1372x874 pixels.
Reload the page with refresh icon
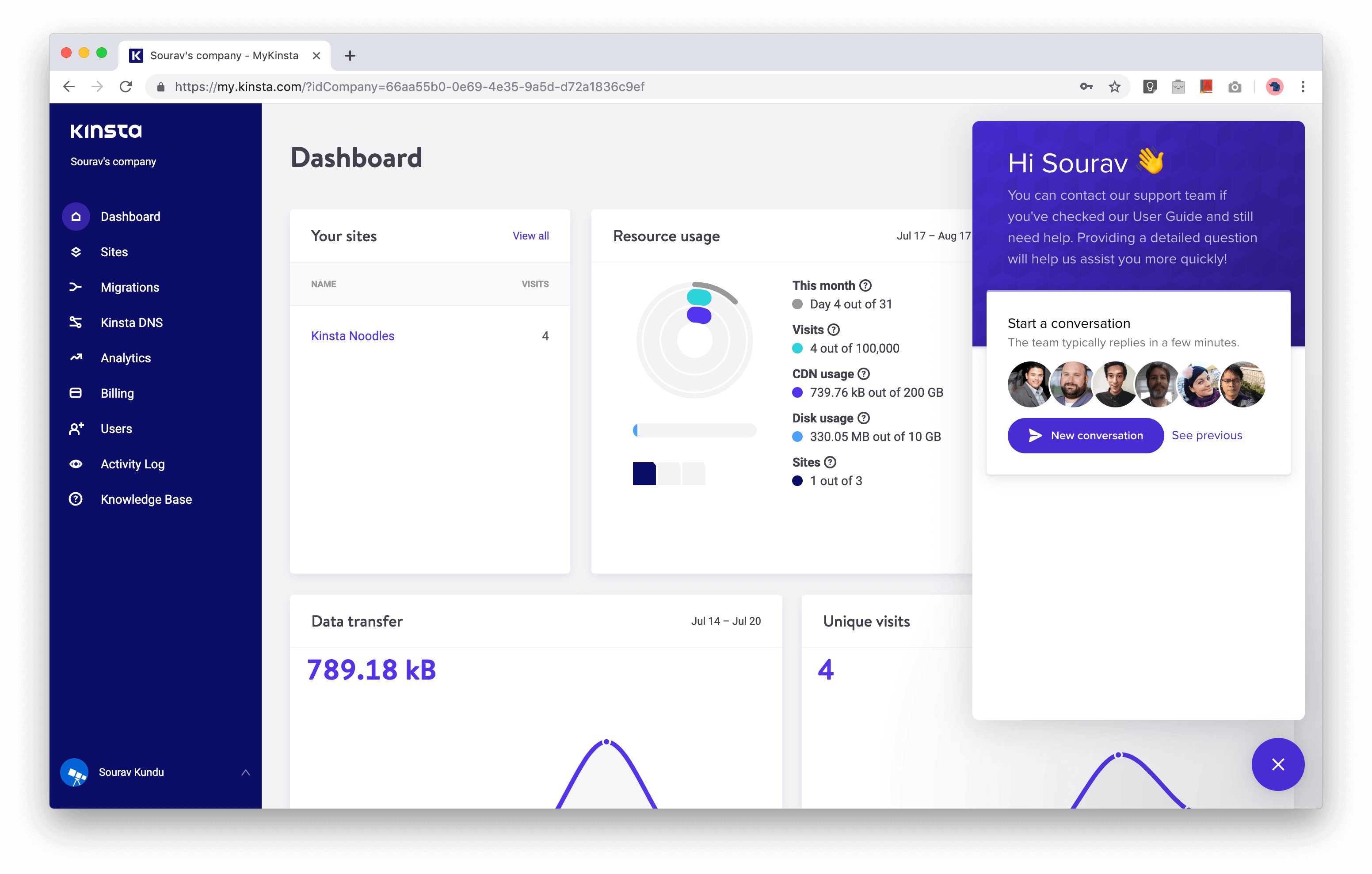[126, 87]
